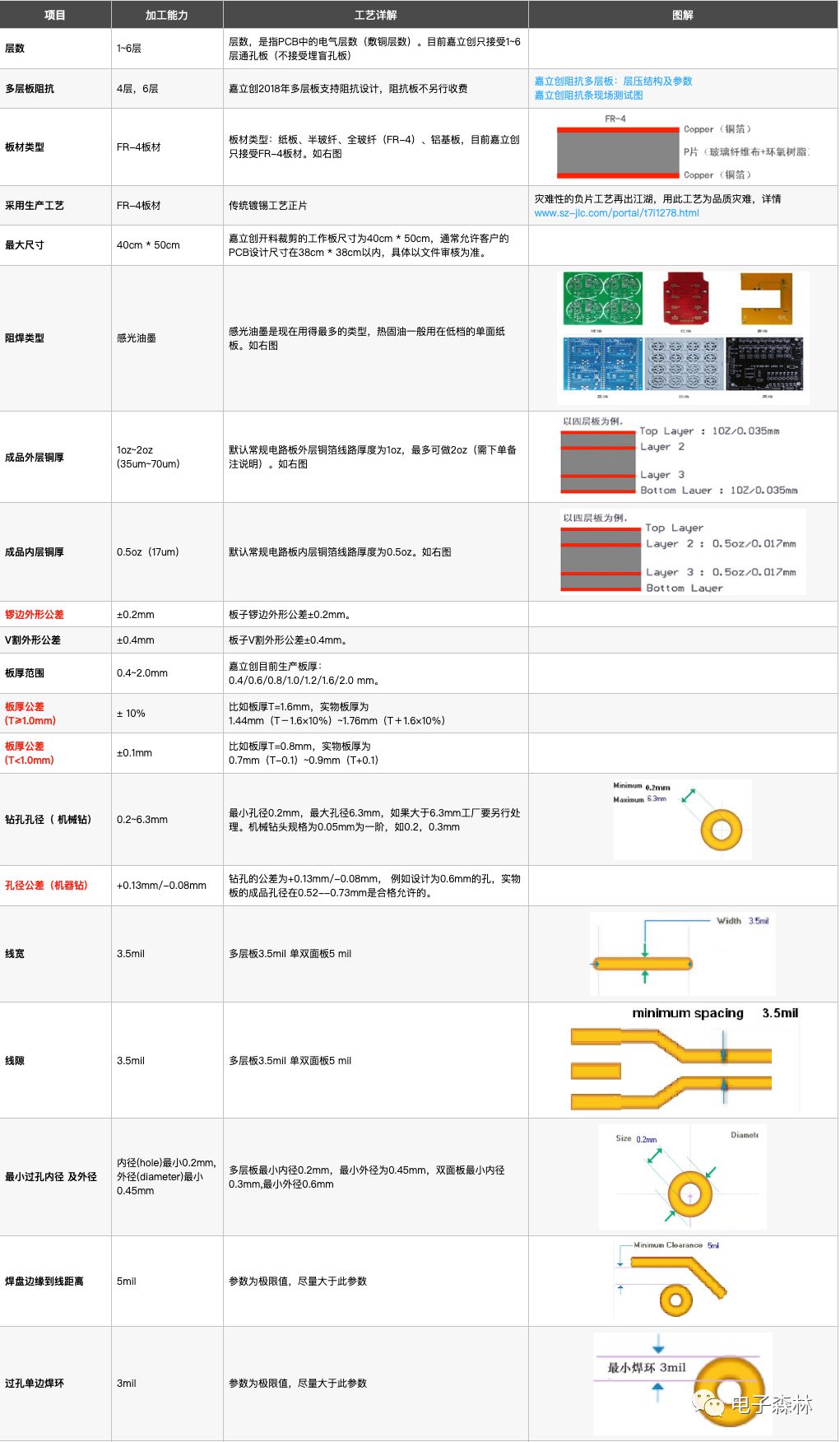Open the www.sz-jlc.com/portal/t7i1278.html link
840x1442 pixels.
[x=616, y=213]
